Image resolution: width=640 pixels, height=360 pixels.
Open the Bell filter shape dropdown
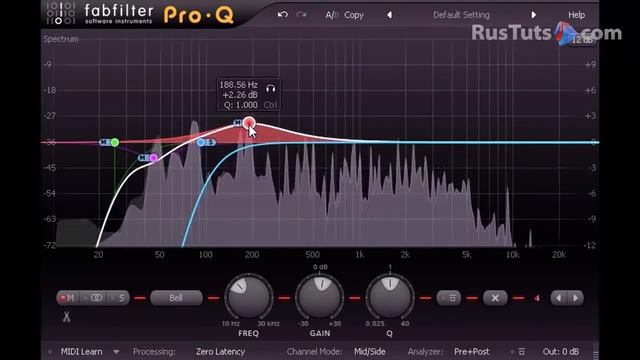click(176, 298)
